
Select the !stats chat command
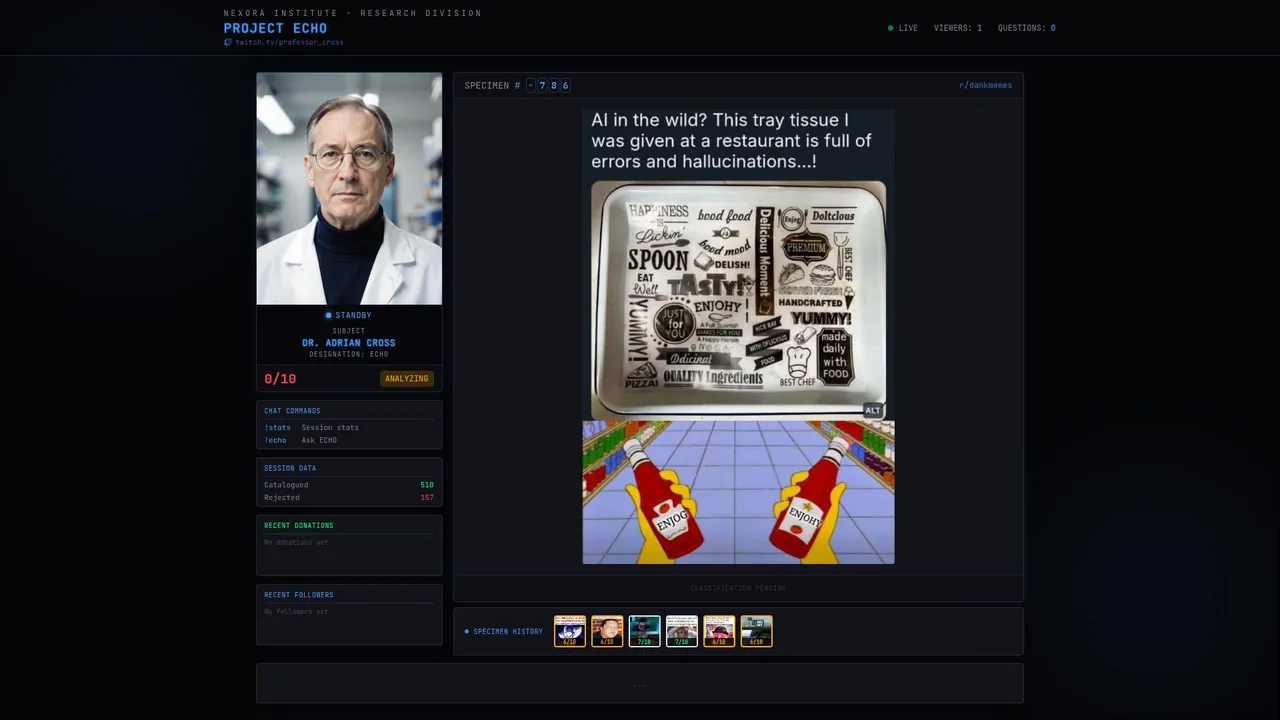coord(277,427)
